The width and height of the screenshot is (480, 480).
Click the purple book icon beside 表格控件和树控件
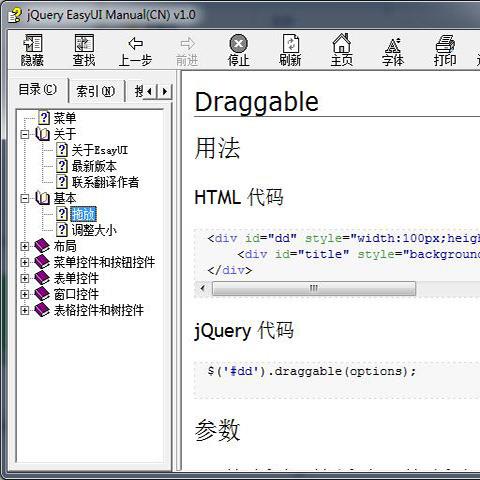pyautogui.click(x=42, y=310)
